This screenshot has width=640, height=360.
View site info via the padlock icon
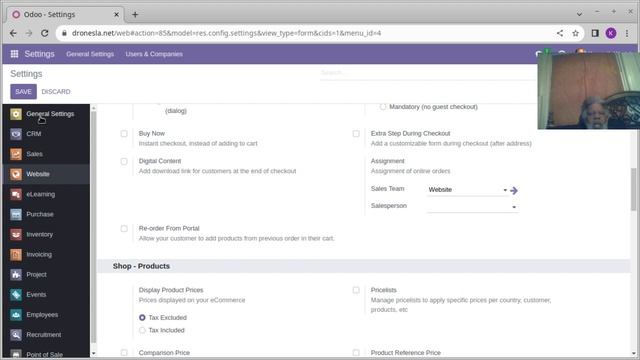pyautogui.click(x=64, y=33)
